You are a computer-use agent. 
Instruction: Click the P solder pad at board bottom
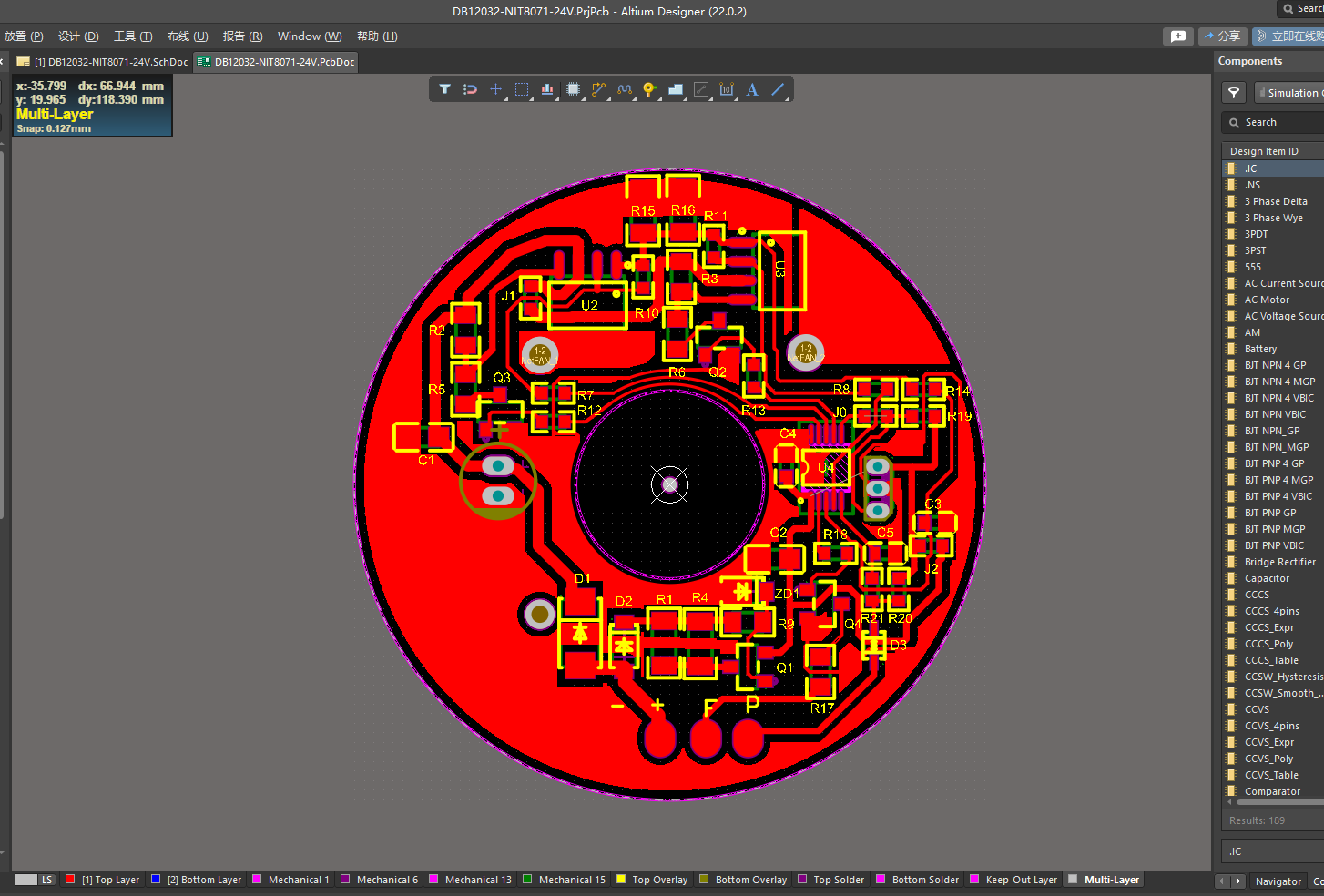tap(749, 739)
